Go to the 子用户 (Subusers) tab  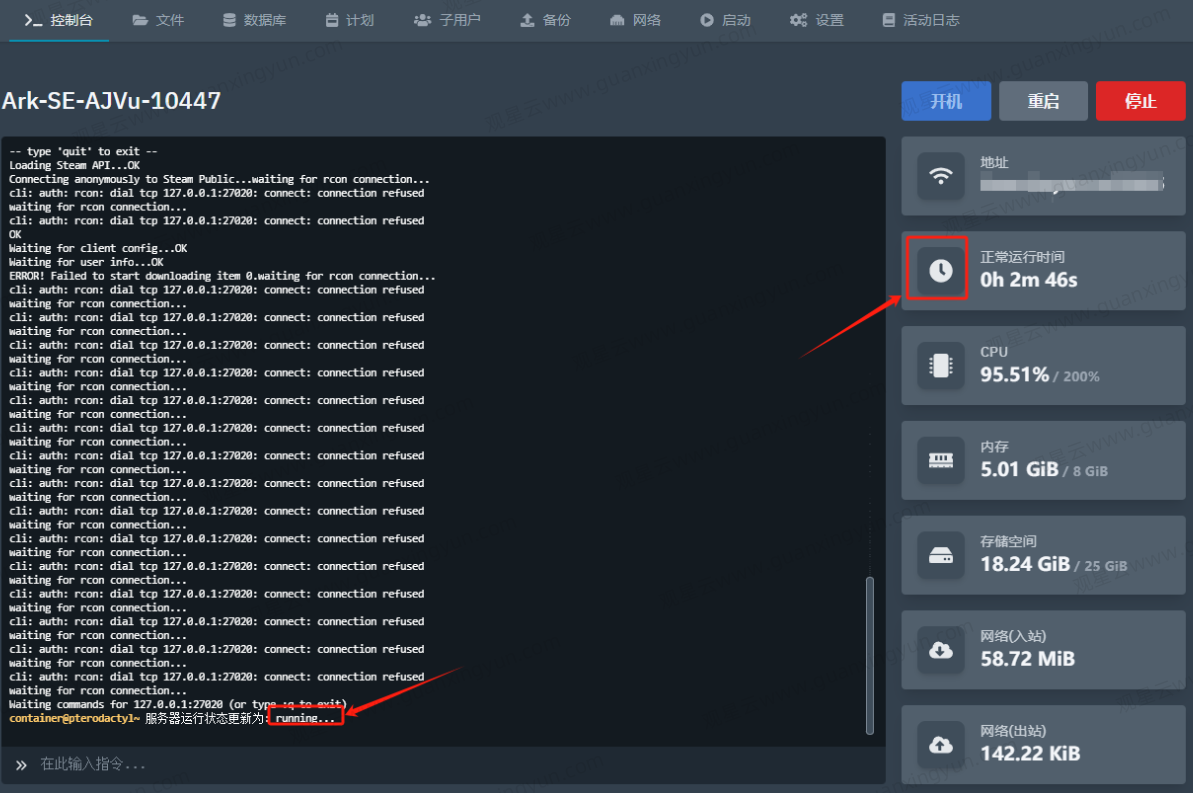coord(447,20)
